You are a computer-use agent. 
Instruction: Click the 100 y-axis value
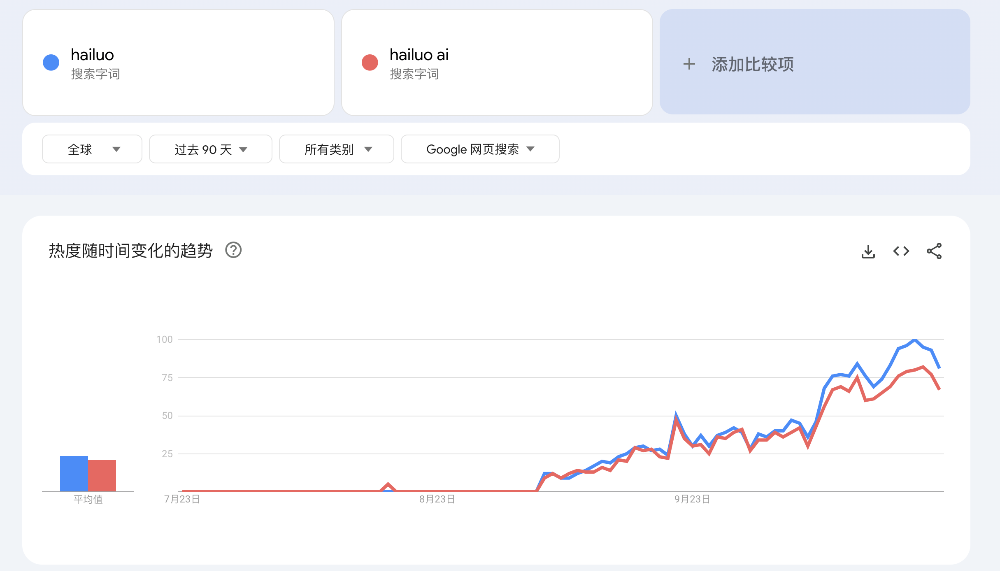165,339
